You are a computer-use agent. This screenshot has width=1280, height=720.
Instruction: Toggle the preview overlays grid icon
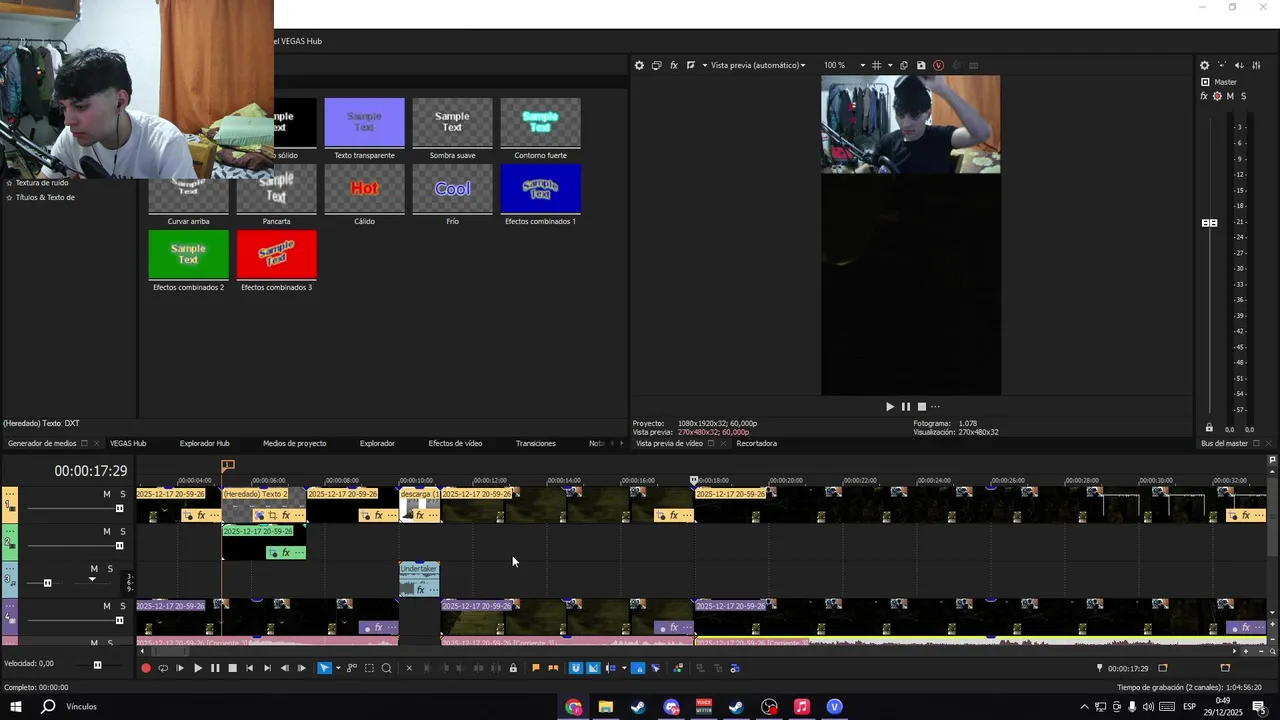point(877,65)
